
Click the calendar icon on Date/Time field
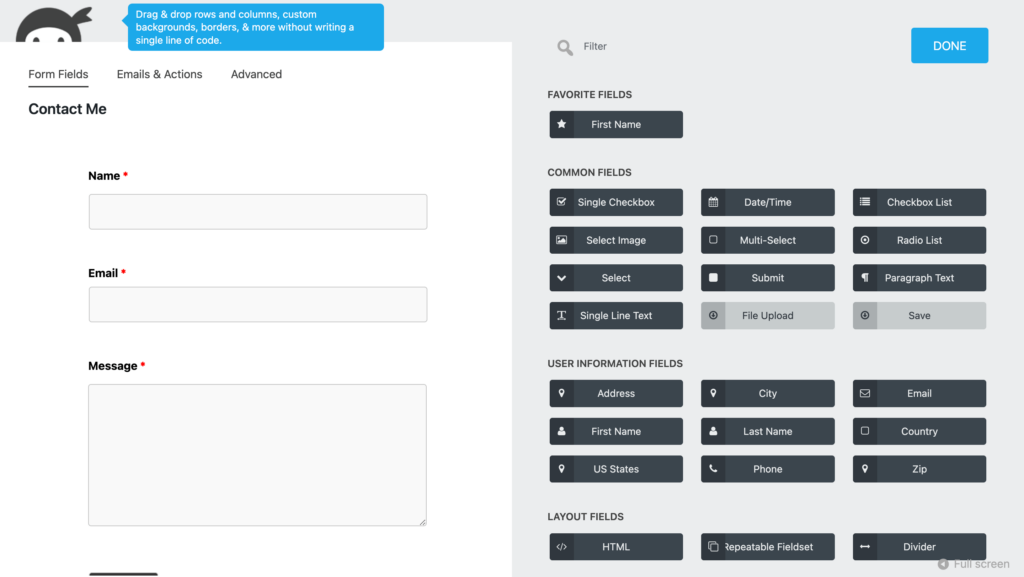(x=713, y=202)
